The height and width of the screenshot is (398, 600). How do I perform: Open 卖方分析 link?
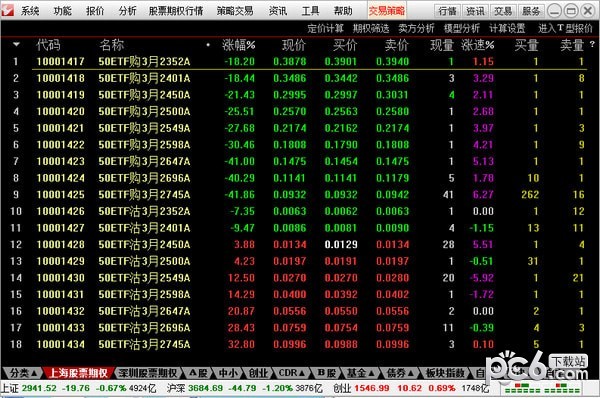pyautogui.click(x=416, y=28)
